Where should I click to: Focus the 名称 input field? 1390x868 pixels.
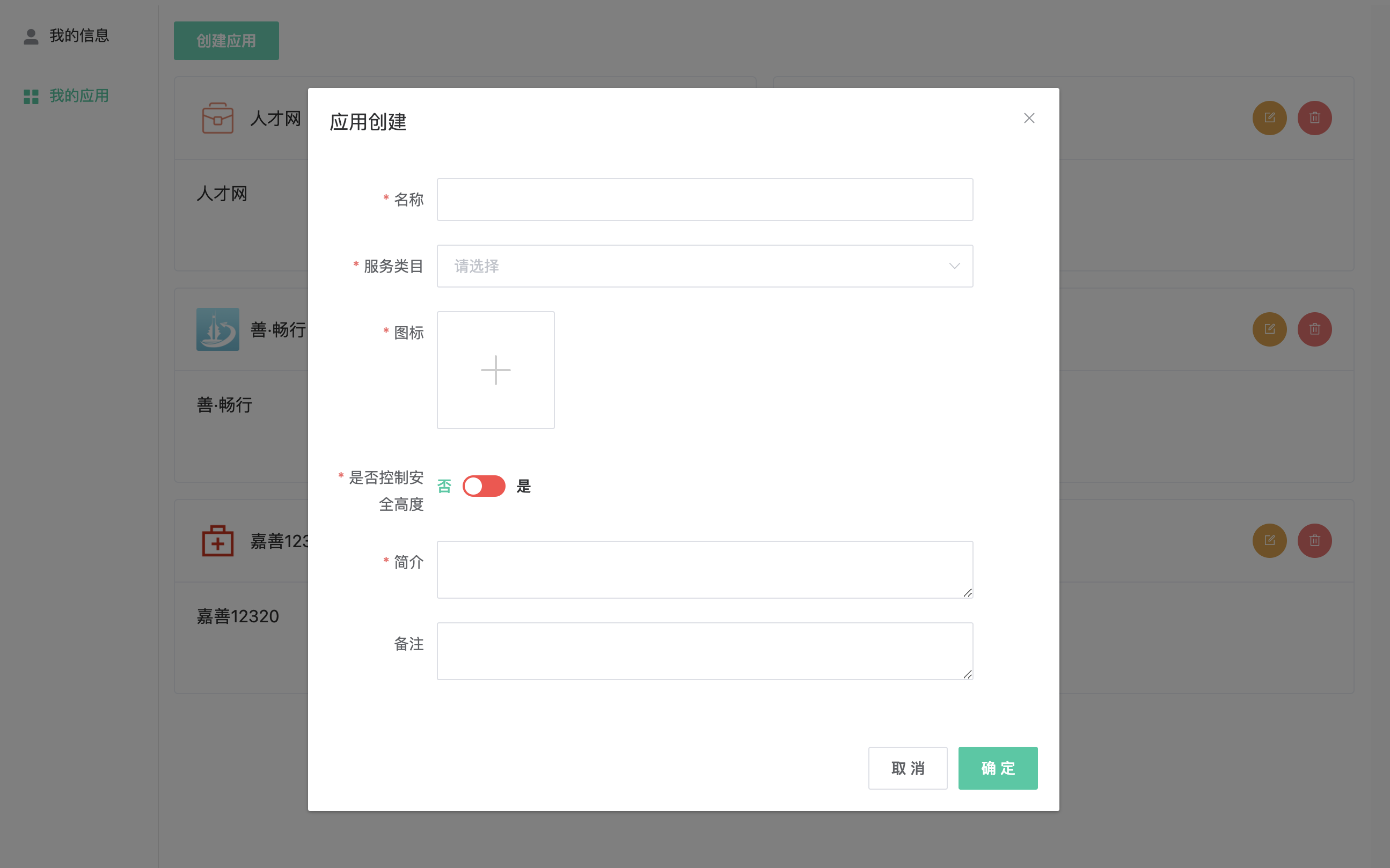pos(704,200)
